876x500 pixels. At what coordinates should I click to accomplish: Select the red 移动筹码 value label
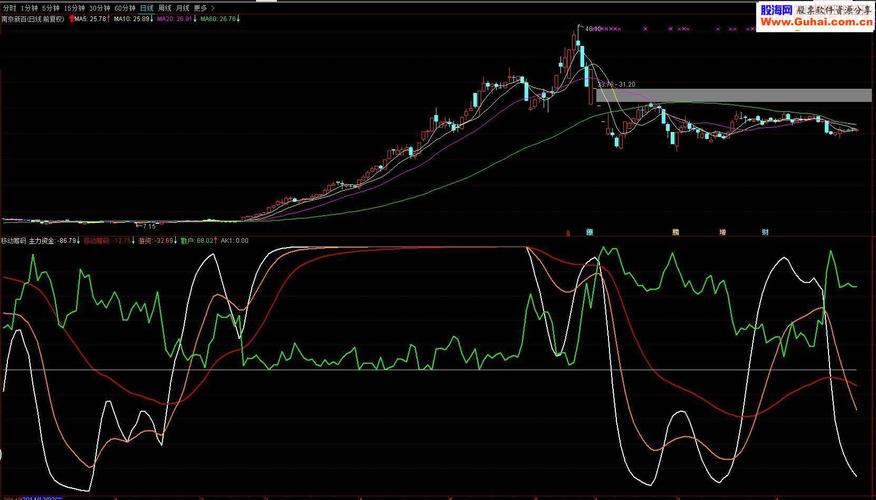click(109, 241)
